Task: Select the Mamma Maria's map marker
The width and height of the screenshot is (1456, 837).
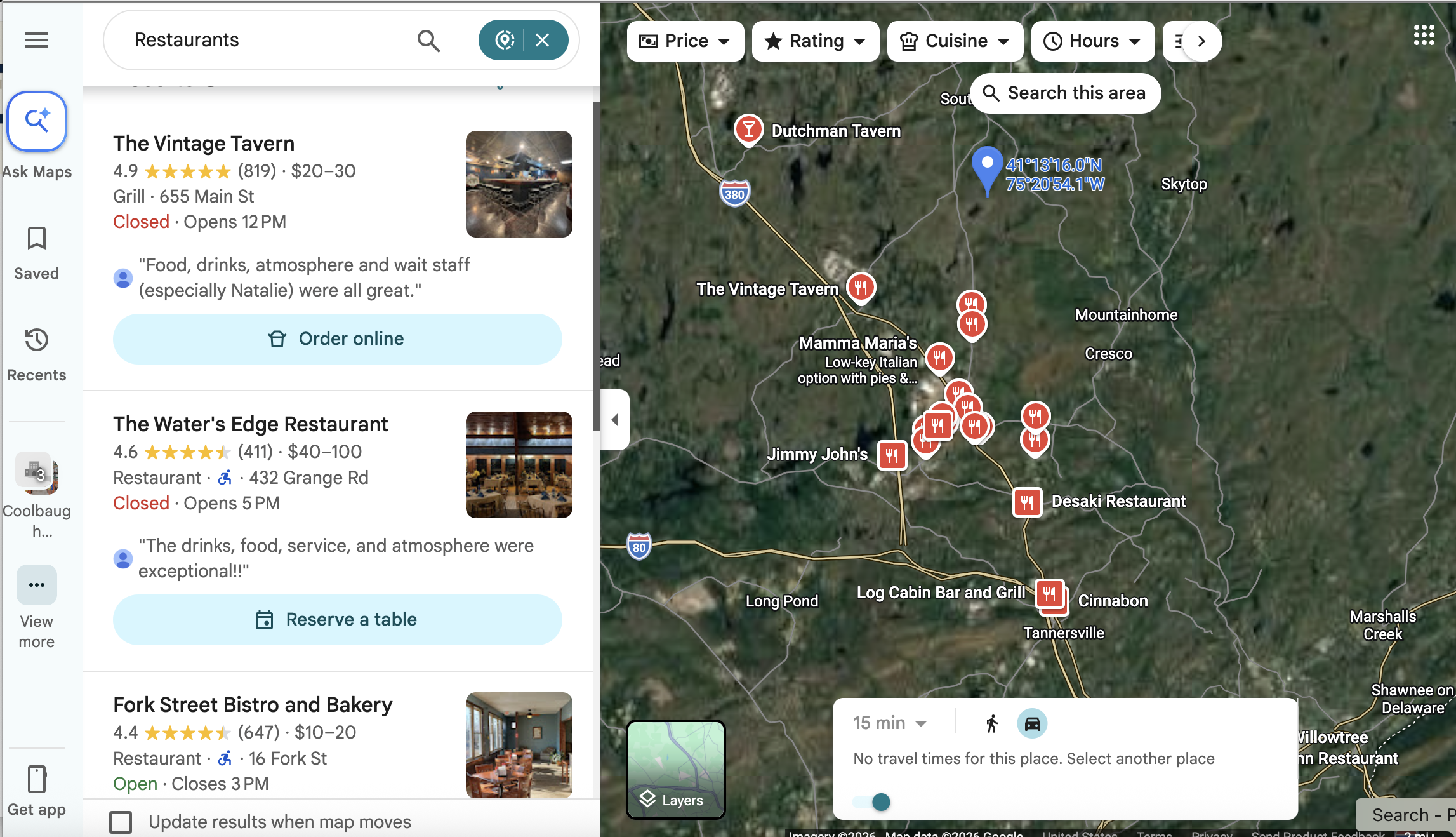Action: [x=939, y=358]
